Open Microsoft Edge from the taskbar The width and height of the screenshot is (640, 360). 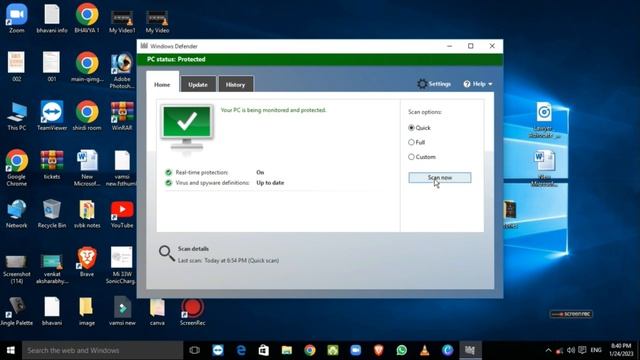(x=241, y=350)
